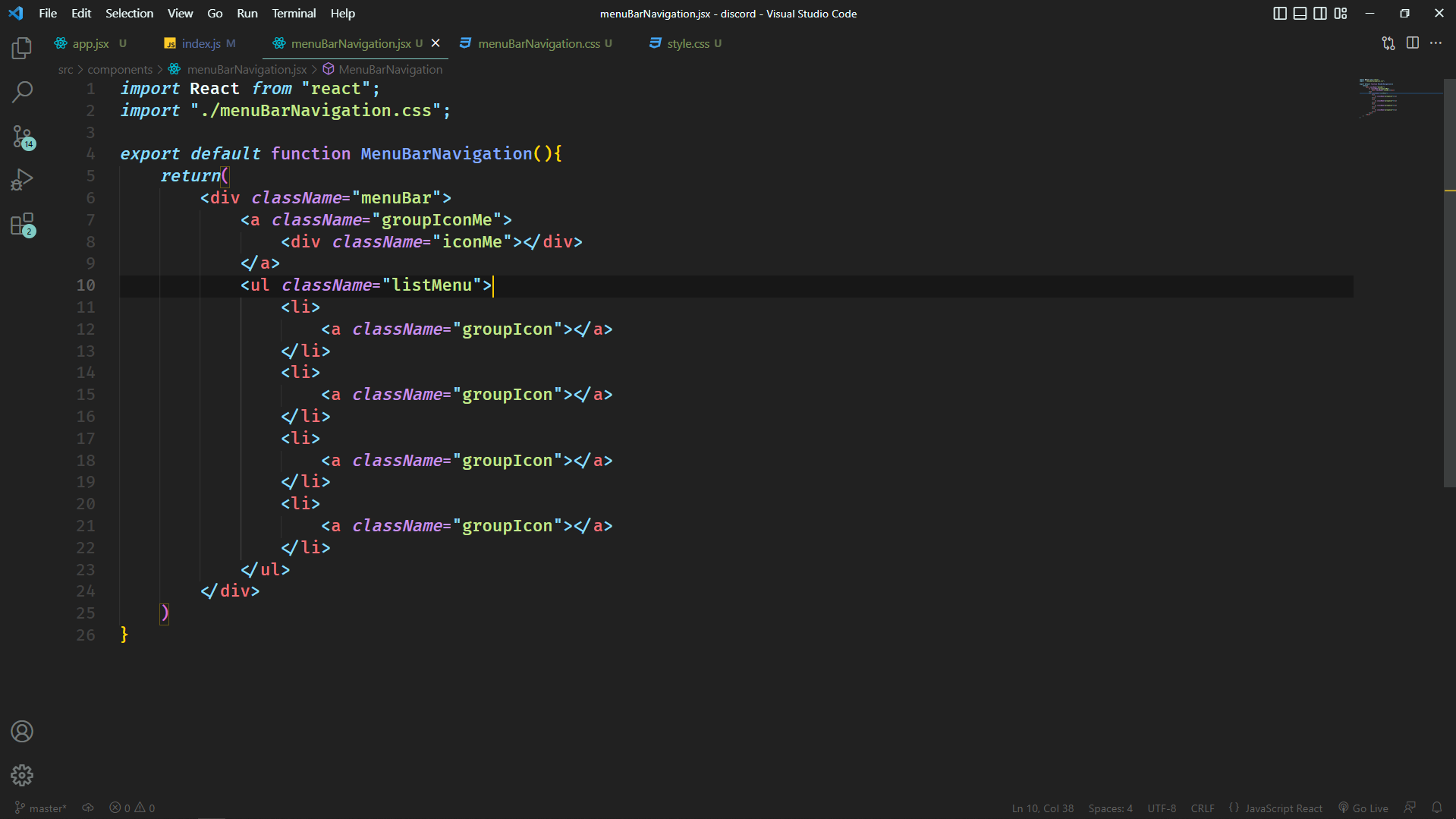Open the Search view
The image size is (1456, 819).
(22, 93)
